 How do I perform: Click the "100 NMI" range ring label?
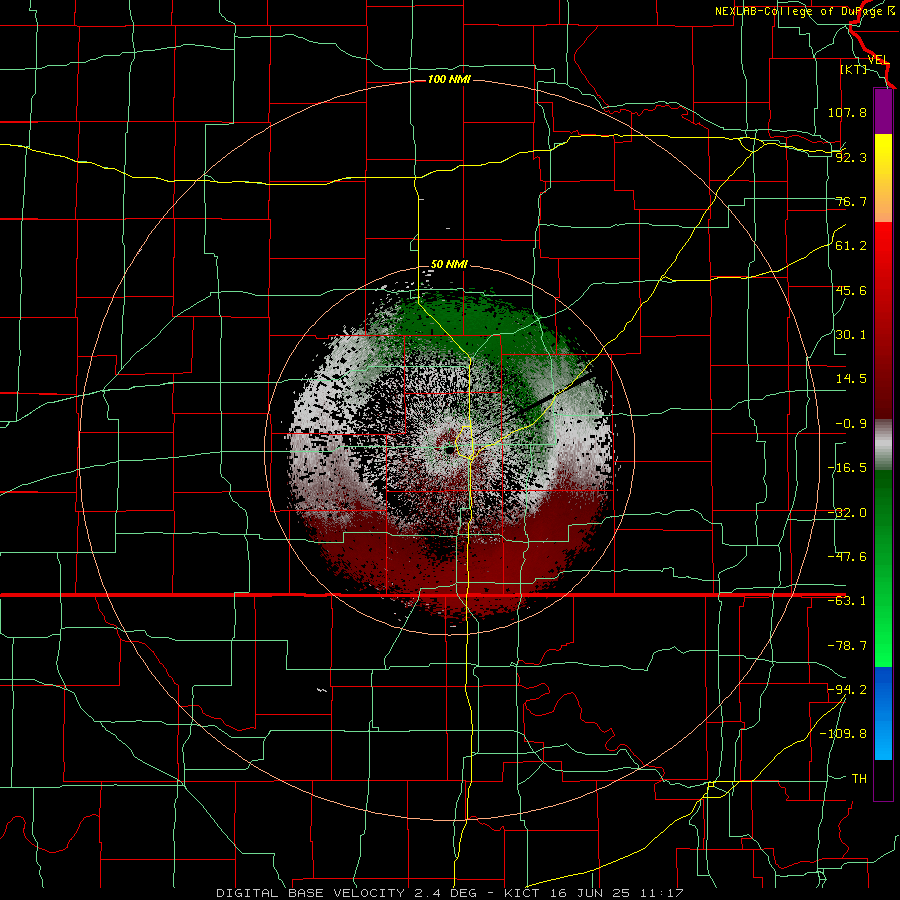(449, 79)
